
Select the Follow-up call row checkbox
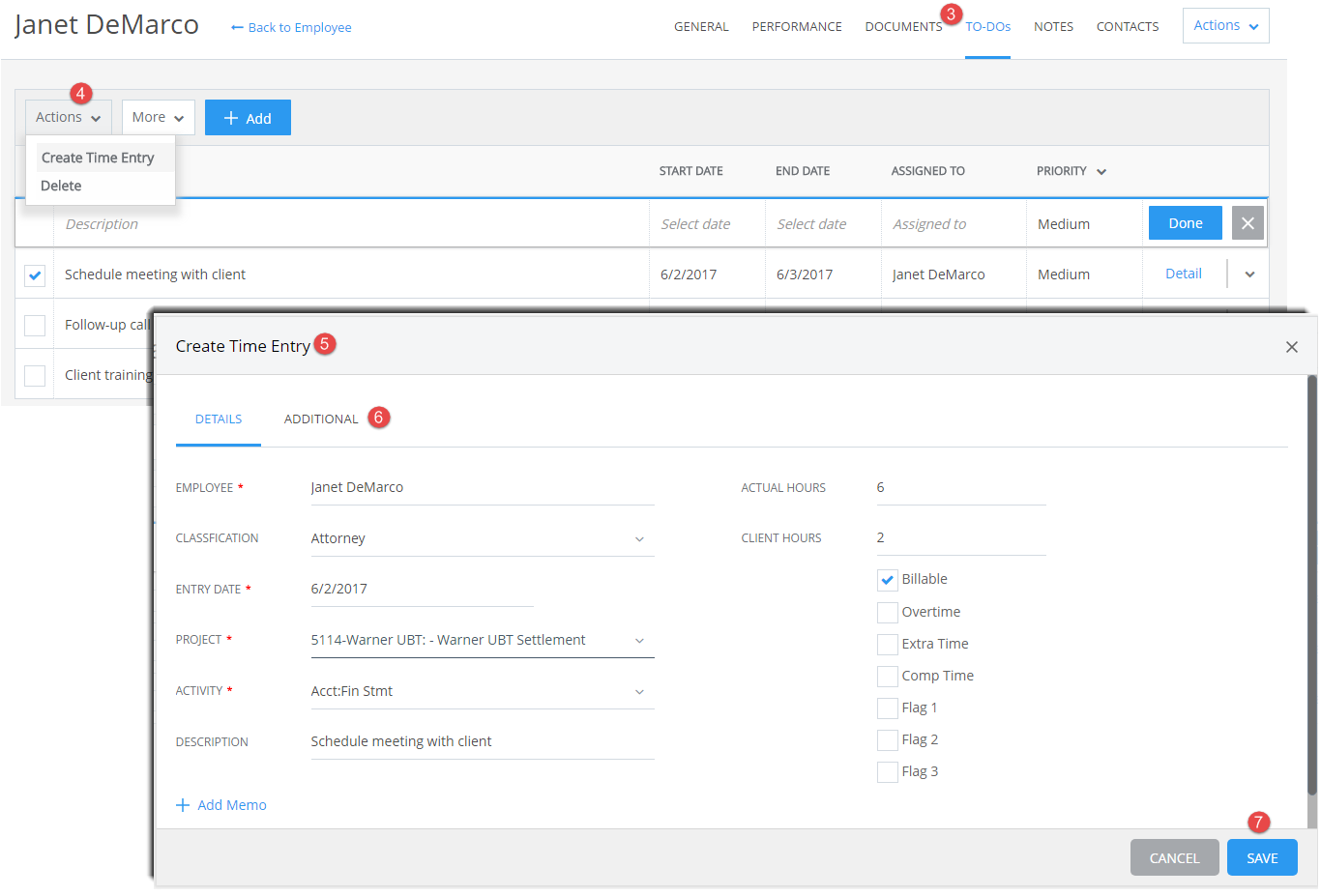pos(35,326)
